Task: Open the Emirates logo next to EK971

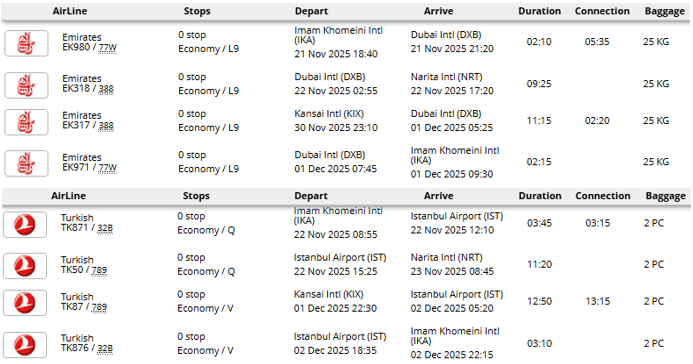Action: point(26,163)
